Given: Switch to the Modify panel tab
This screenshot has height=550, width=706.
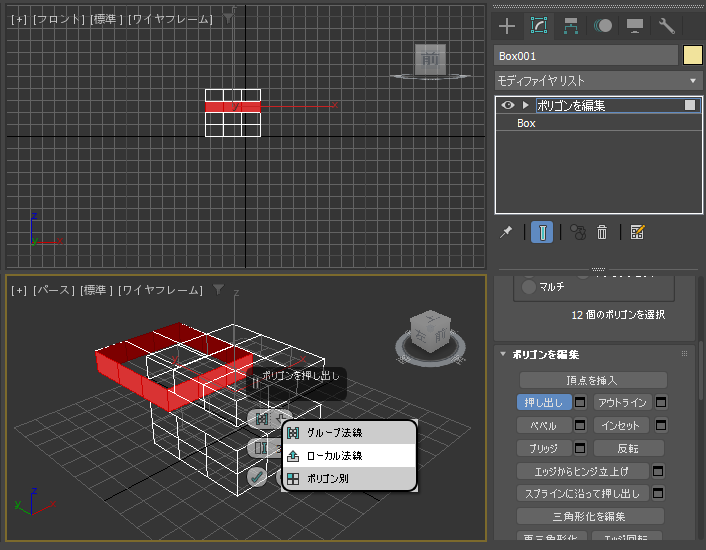Looking at the screenshot, I should pyautogui.click(x=539, y=26).
